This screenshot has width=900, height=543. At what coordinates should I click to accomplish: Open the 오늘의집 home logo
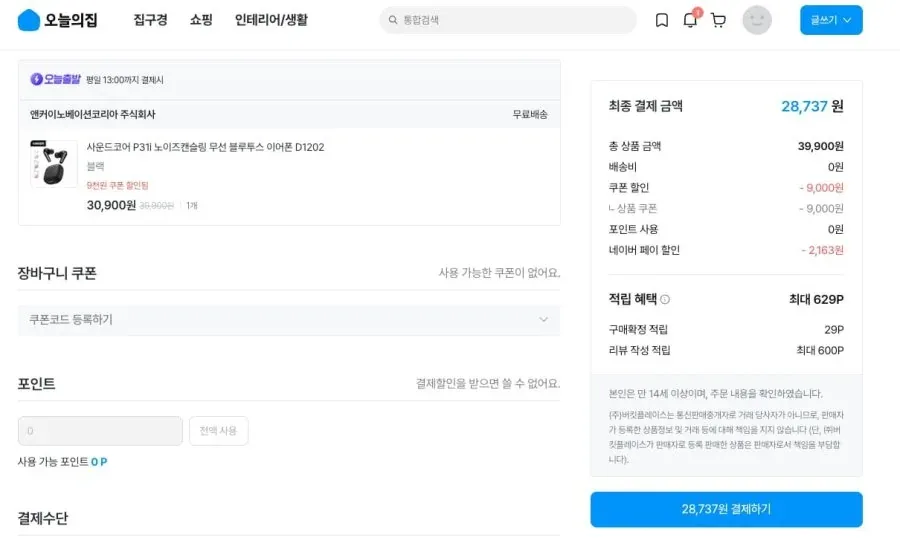click(x=57, y=20)
